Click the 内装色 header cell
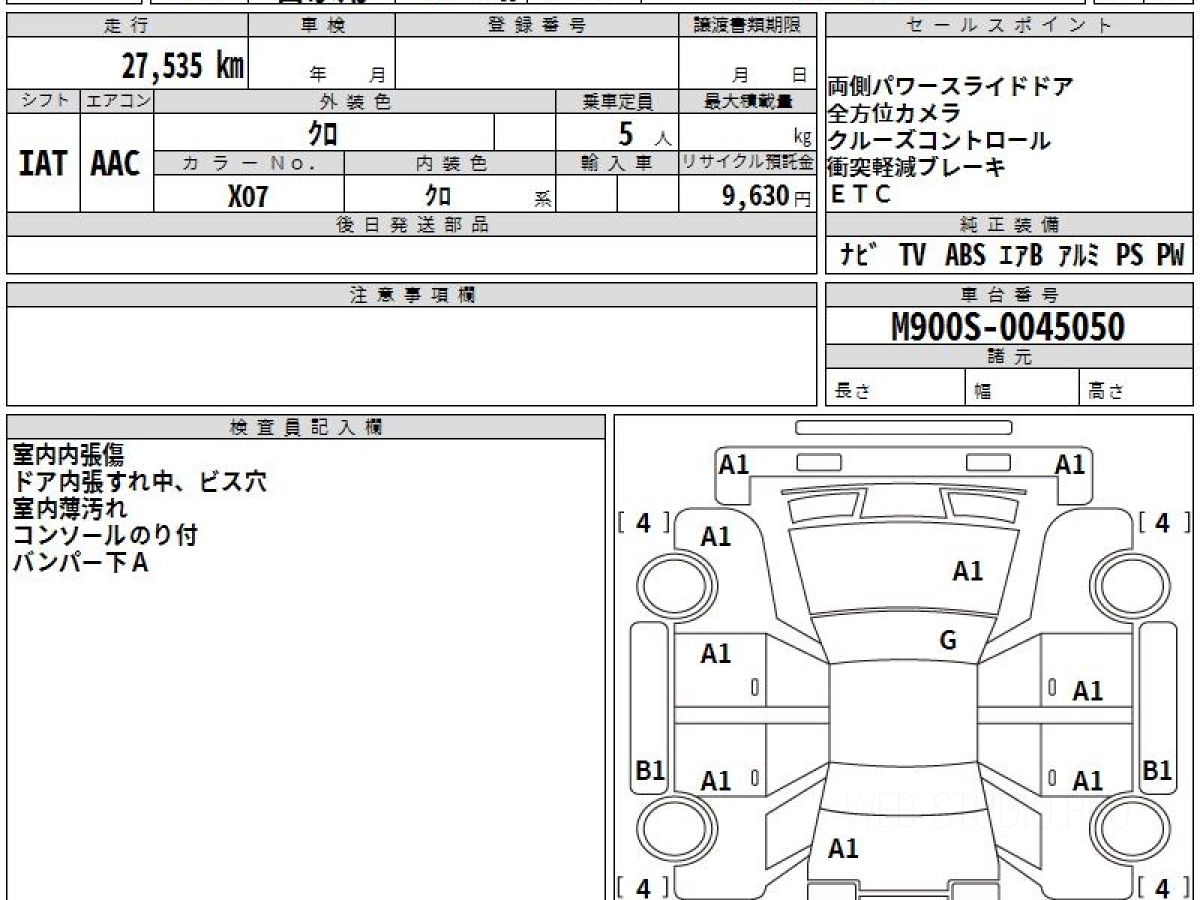Viewport: 1200px width, 900px height. pos(450,164)
